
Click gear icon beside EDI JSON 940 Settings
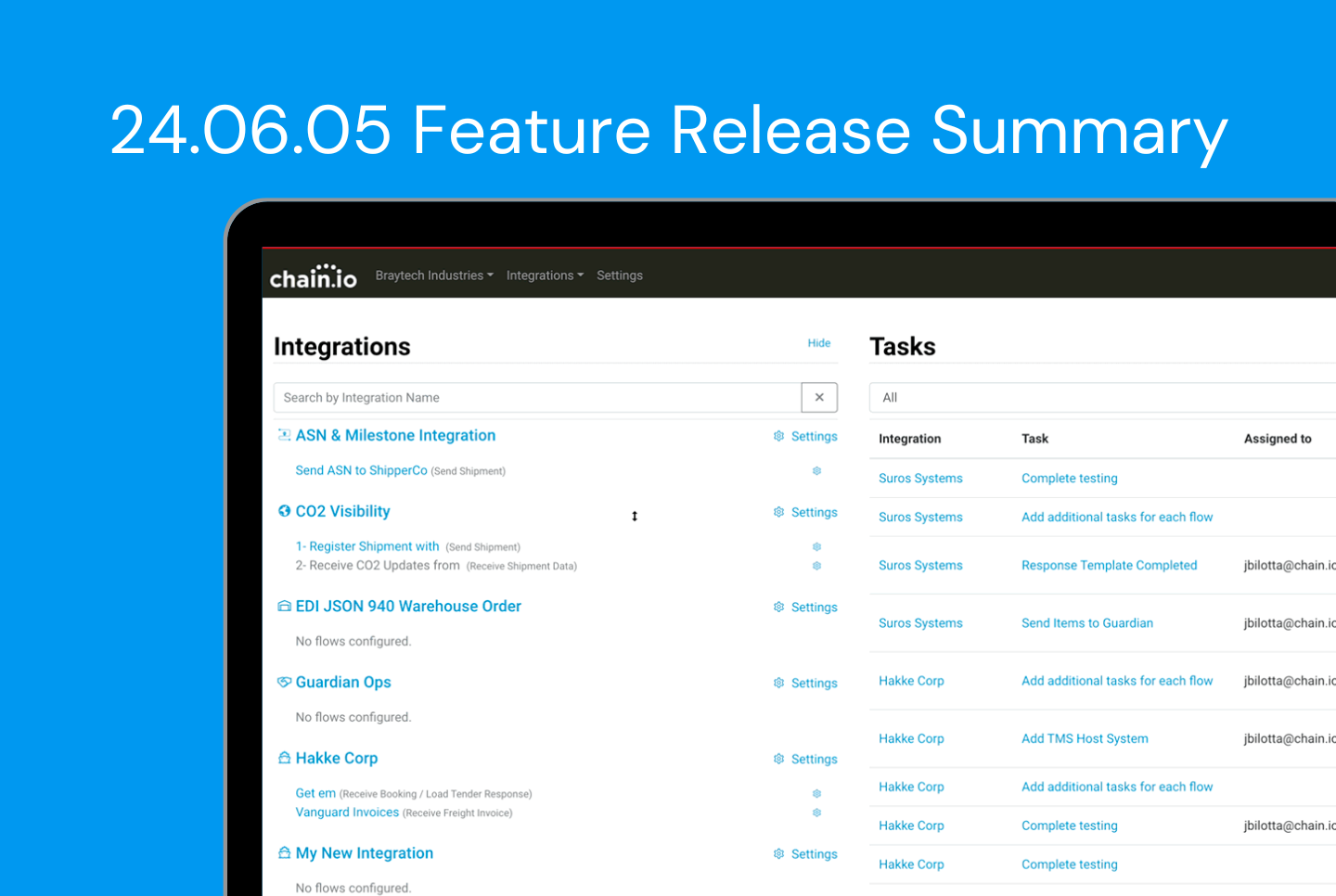(x=778, y=607)
